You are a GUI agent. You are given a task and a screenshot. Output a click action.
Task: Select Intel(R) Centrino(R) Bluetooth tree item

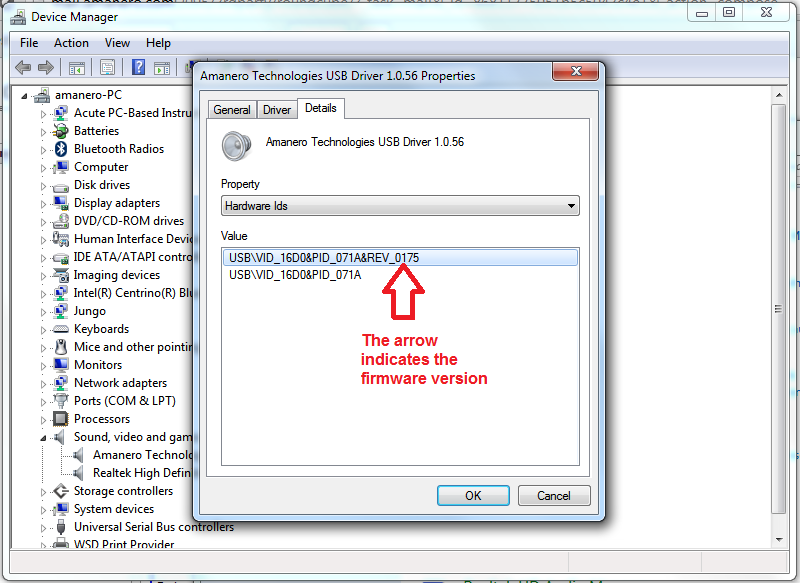[x=133, y=293]
